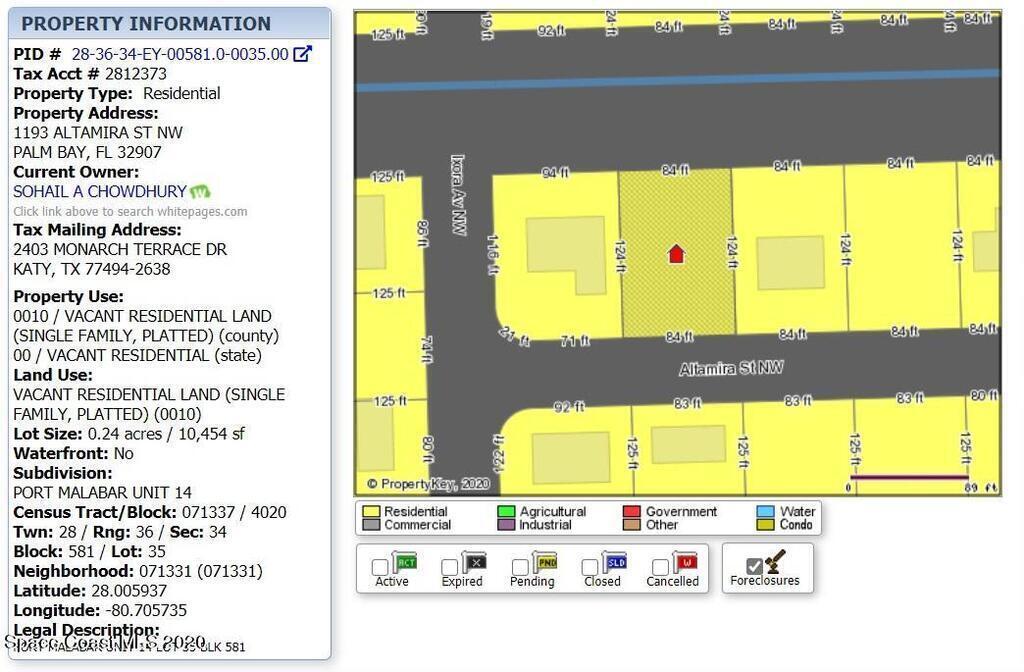
Task: Check the Pending listings checkbox
Action: (x=520, y=568)
